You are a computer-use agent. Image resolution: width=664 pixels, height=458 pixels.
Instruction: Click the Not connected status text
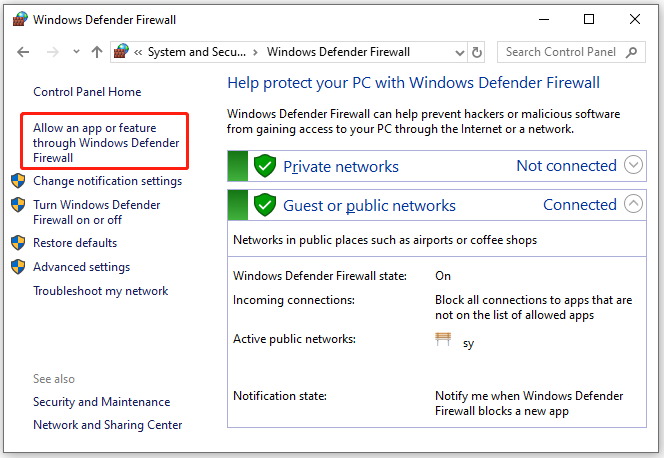[x=567, y=166]
